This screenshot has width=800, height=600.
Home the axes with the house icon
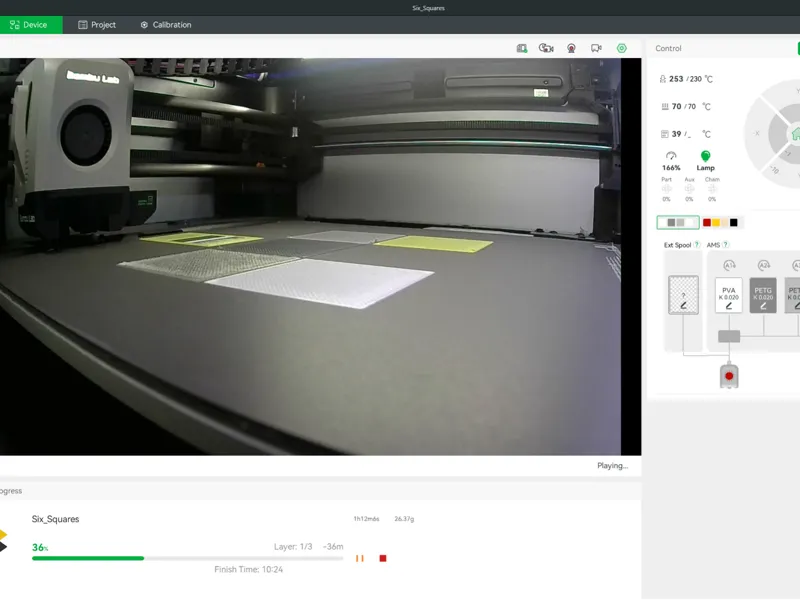point(795,134)
